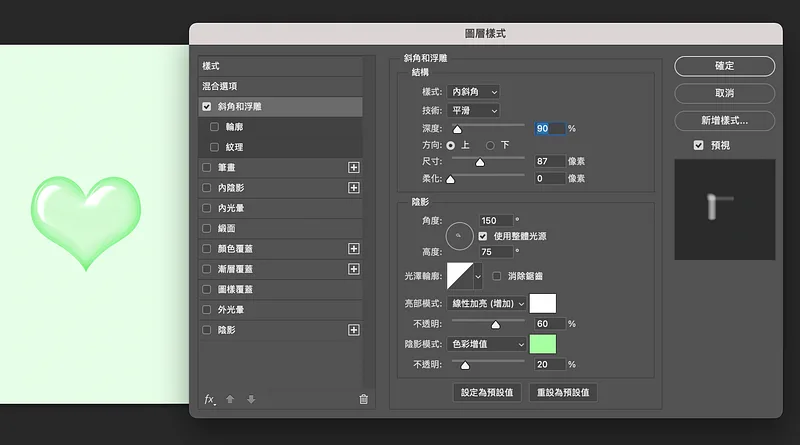This screenshot has height=445, width=800.
Task: Enable the 紋理 checkbox
Action: [x=214, y=147]
